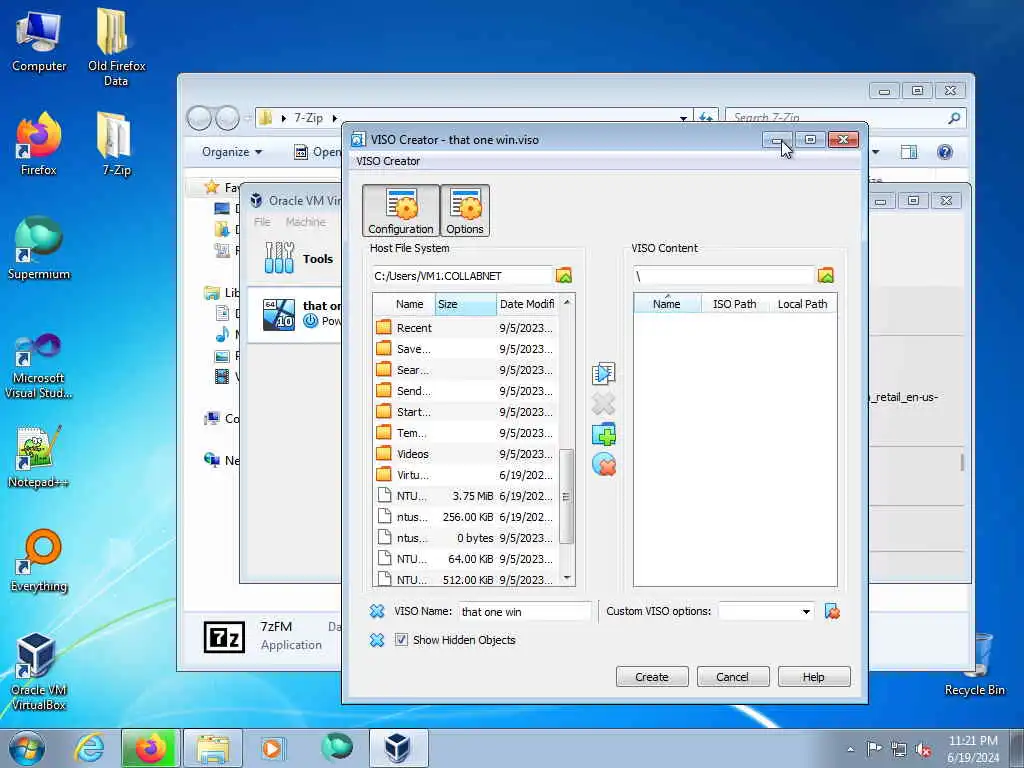This screenshot has height=768, width=1024.
Task: Open Firefox desktop shortcut
Action: point(39,144)
